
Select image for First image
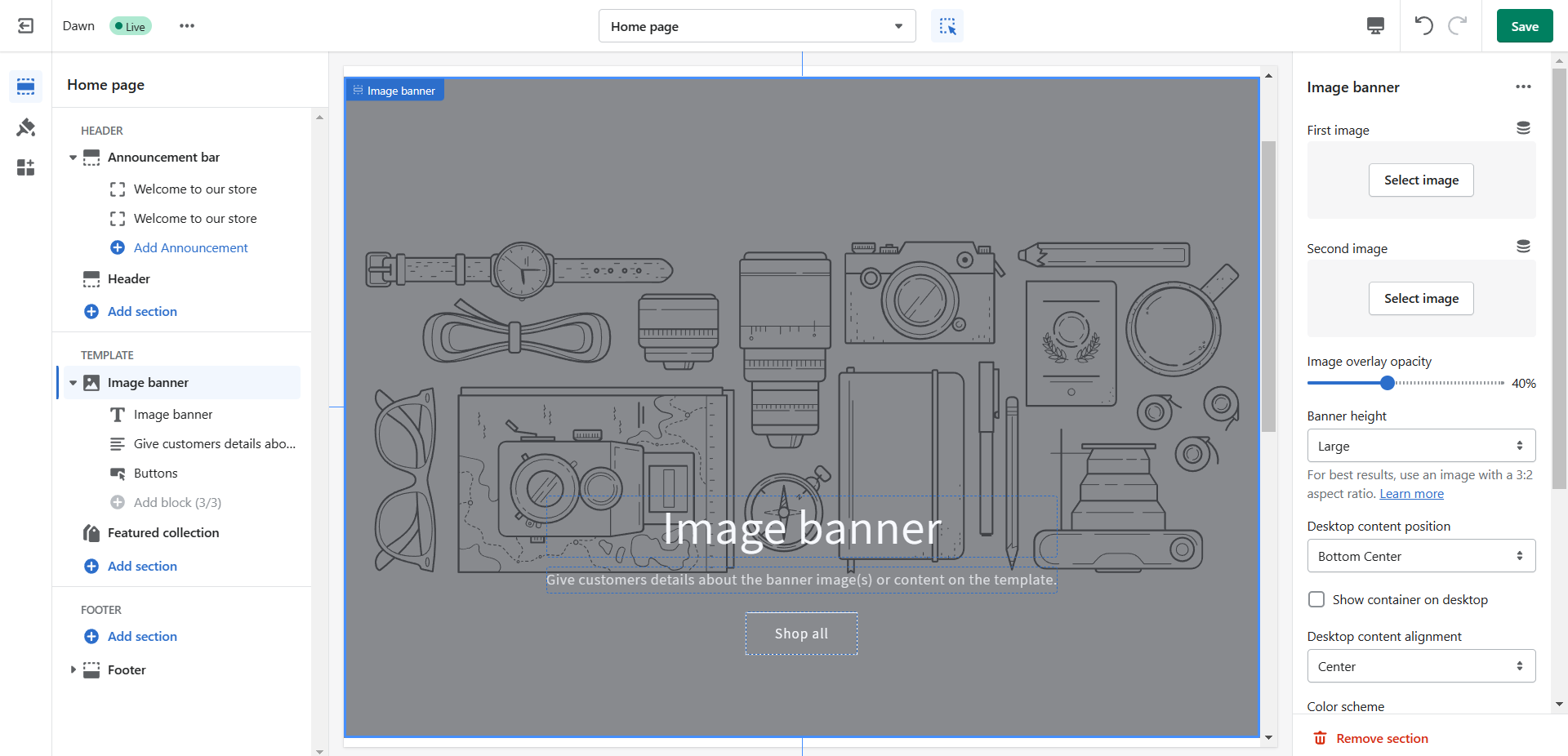pyautogui.click(x=1421, y=180)
